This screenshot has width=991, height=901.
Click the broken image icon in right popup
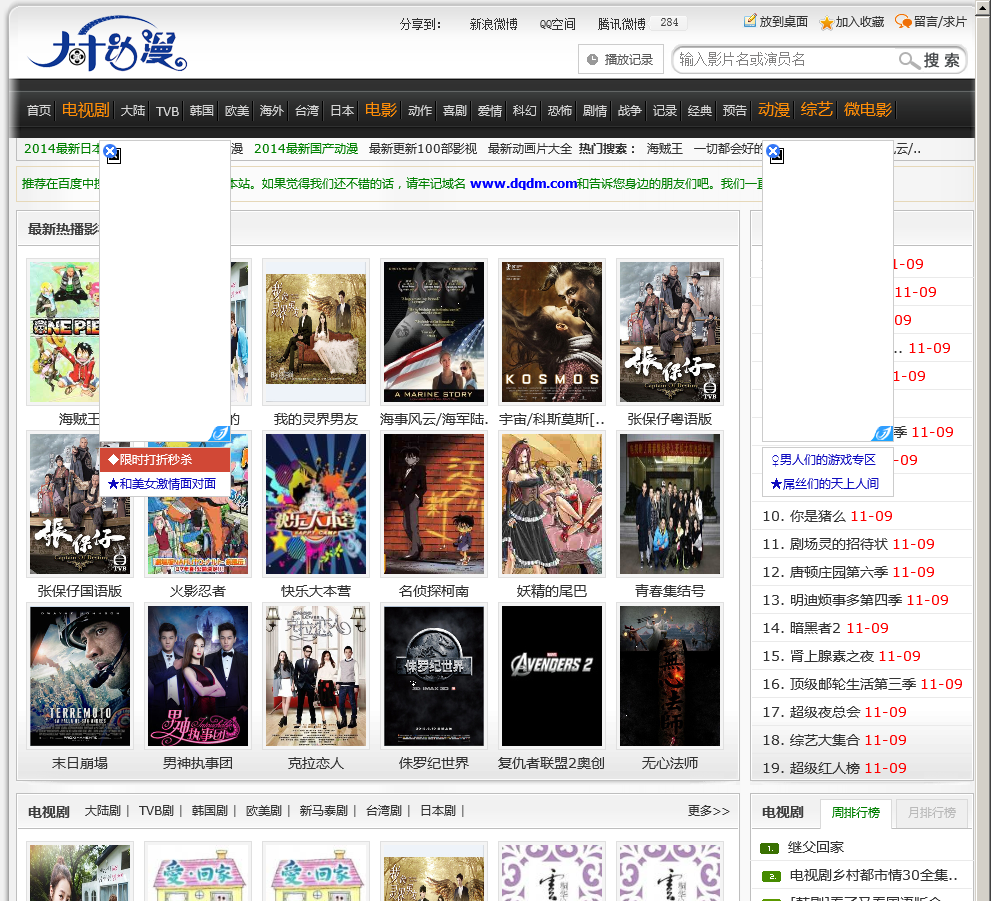coord(778,156)
